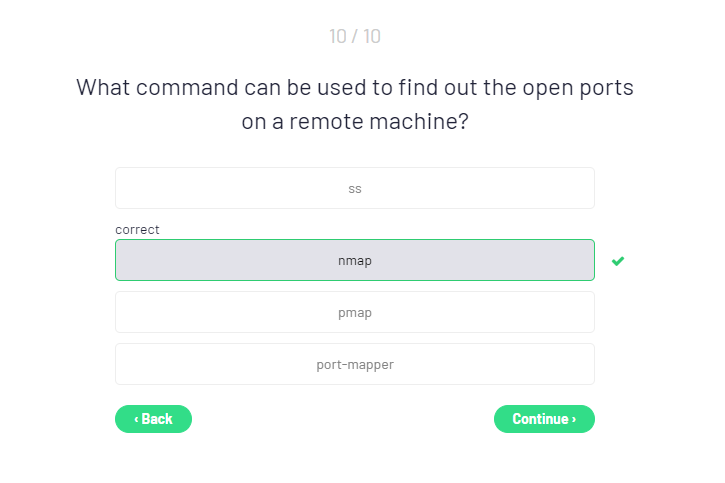The height and width of the screenshot is (483, 725).
Task: Click the "correct" label above nmap
Action: [x=137, y=229]
